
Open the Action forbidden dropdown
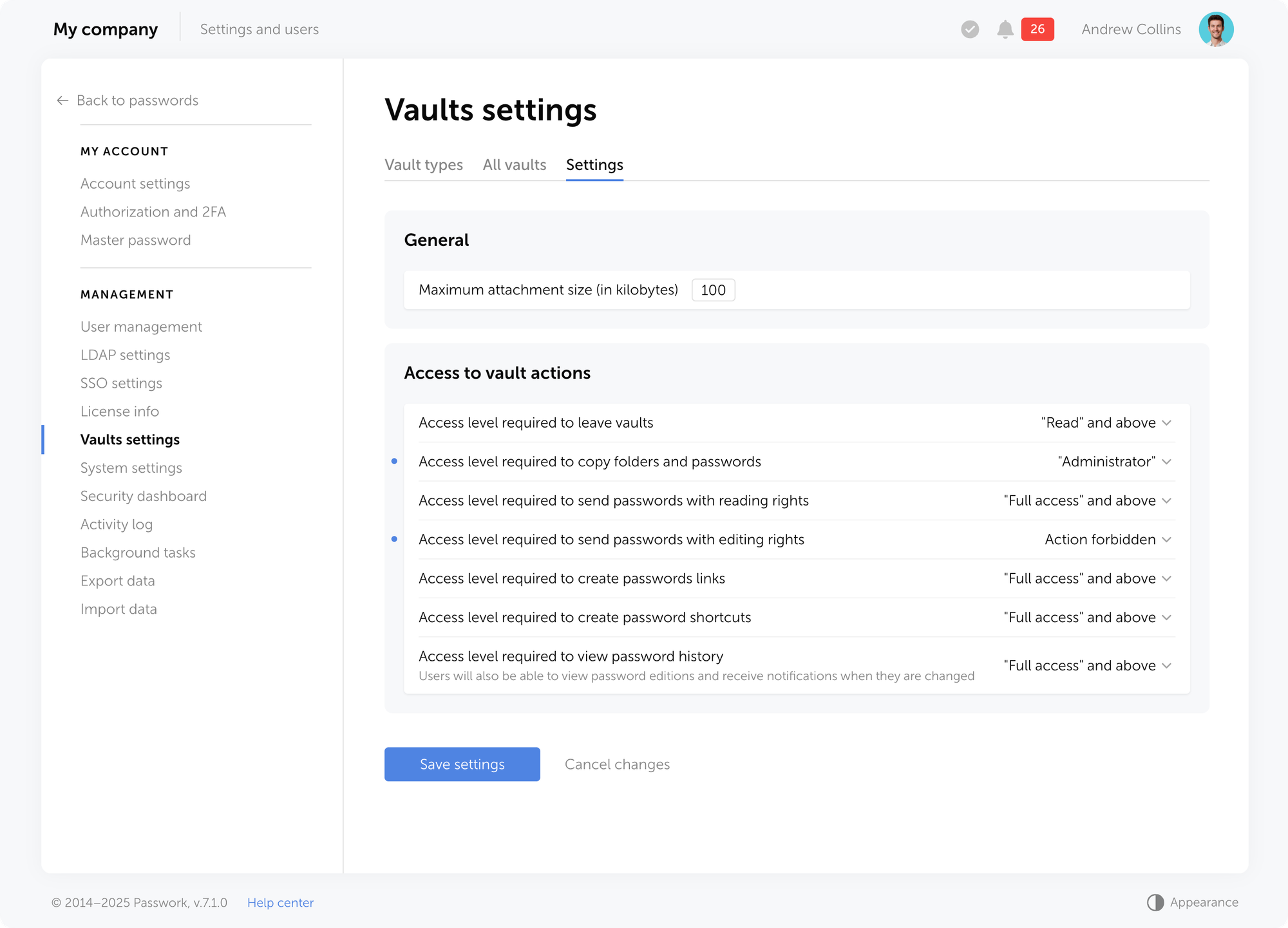coord(1107,540)
